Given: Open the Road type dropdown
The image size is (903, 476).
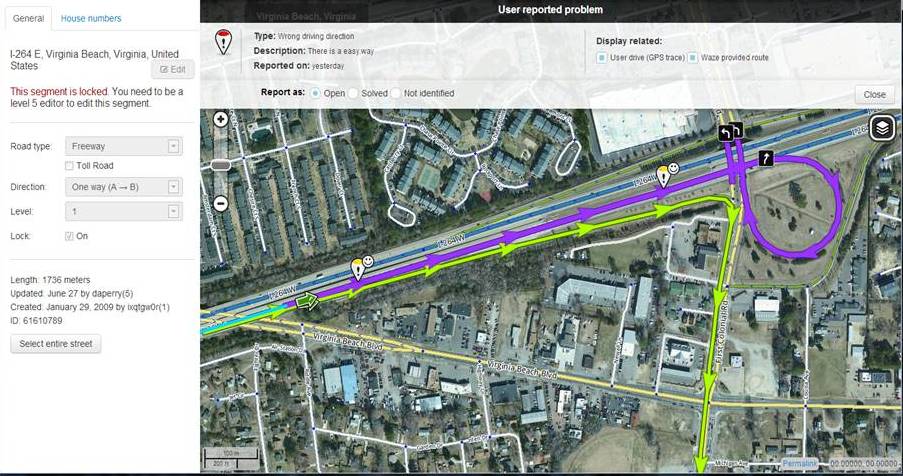Looking at the screenshot, I should tap(124, 146).
